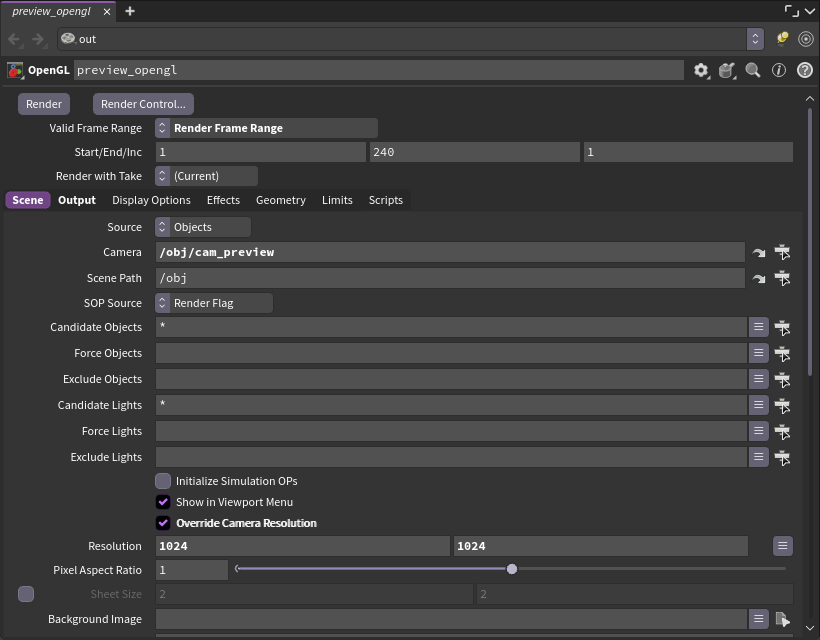Jump to the Camera operator arrow icon

[x=759, y=253]
